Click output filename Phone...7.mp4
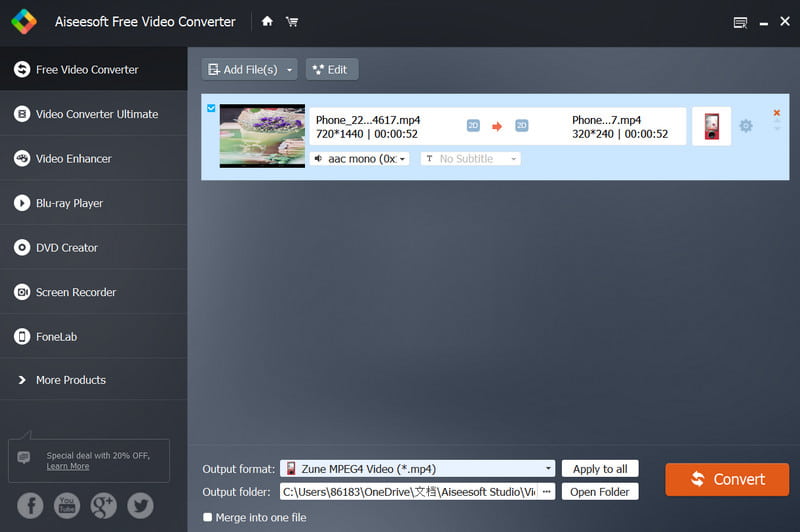This screenshot has height=532, width=800. (x=606, y=120)
